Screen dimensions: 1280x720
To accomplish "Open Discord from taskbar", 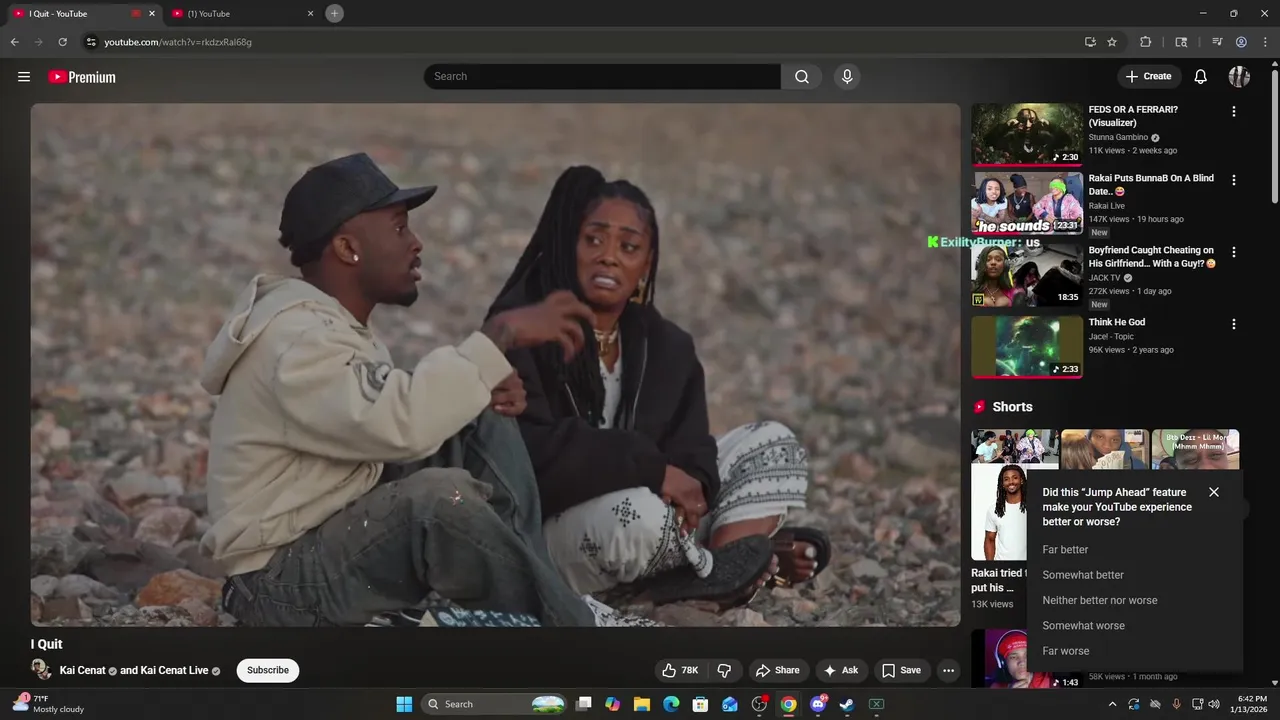I will (x=818, y=704).
